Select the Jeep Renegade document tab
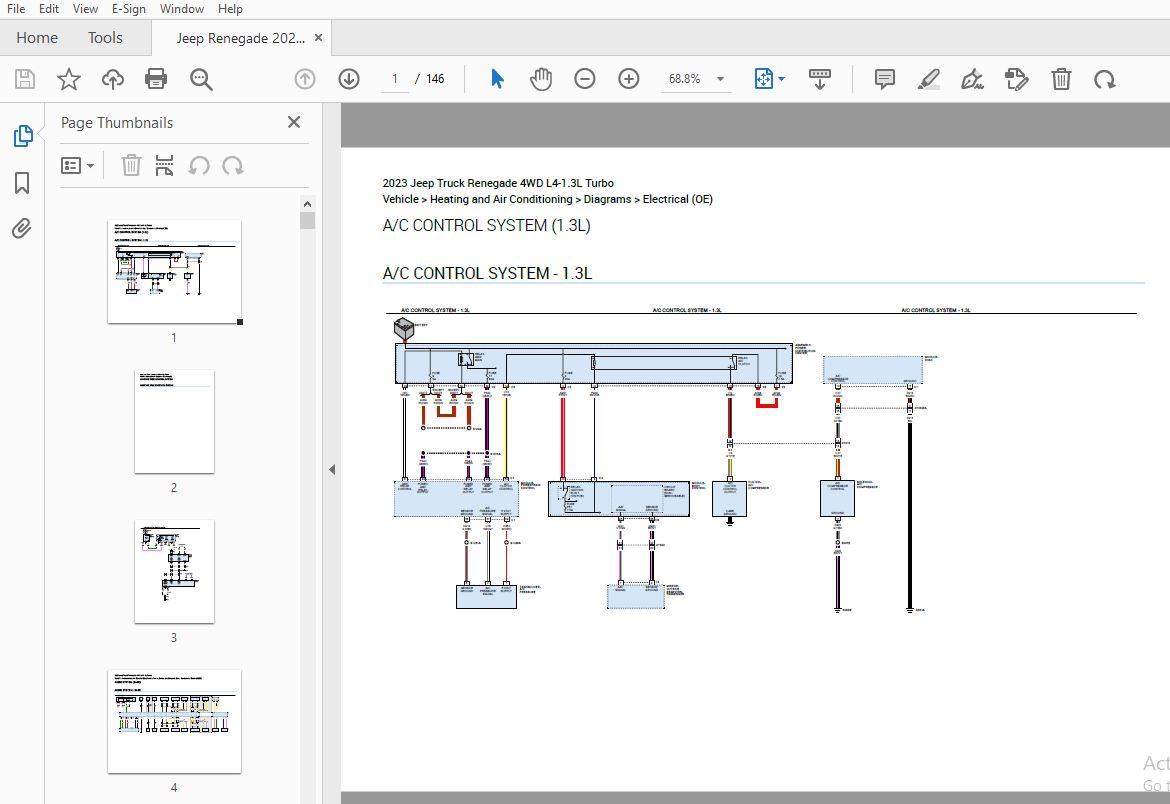The image size is (1170, 804). click(240, 38)
